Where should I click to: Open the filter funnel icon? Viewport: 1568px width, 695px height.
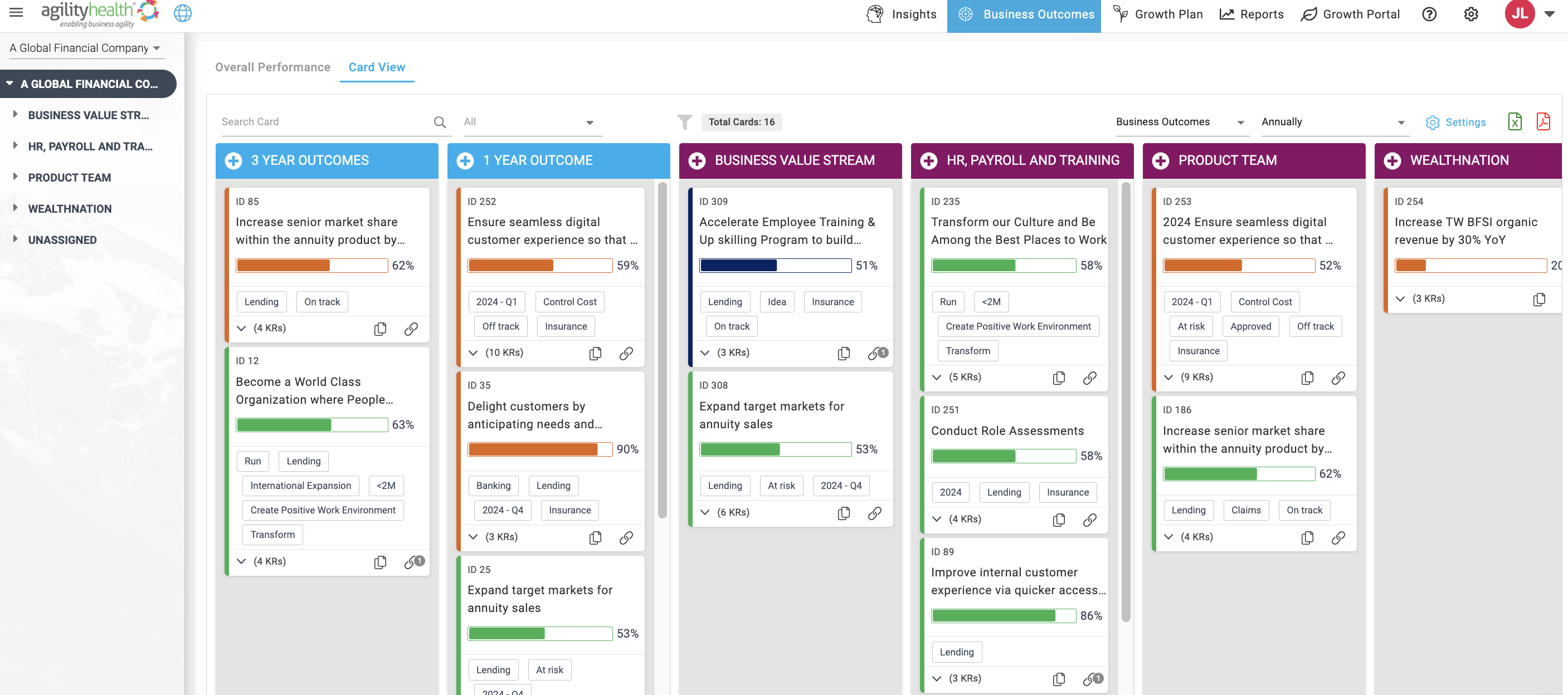[x=684, y=123]
